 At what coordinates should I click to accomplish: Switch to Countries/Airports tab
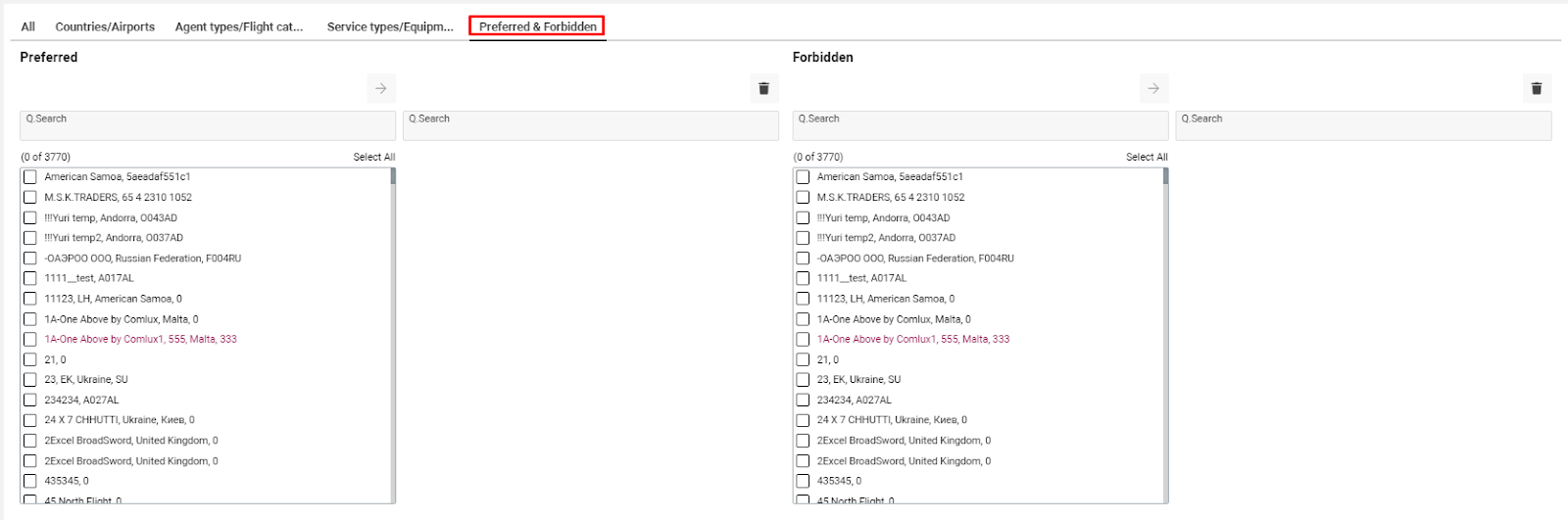(x=105, y=26)
